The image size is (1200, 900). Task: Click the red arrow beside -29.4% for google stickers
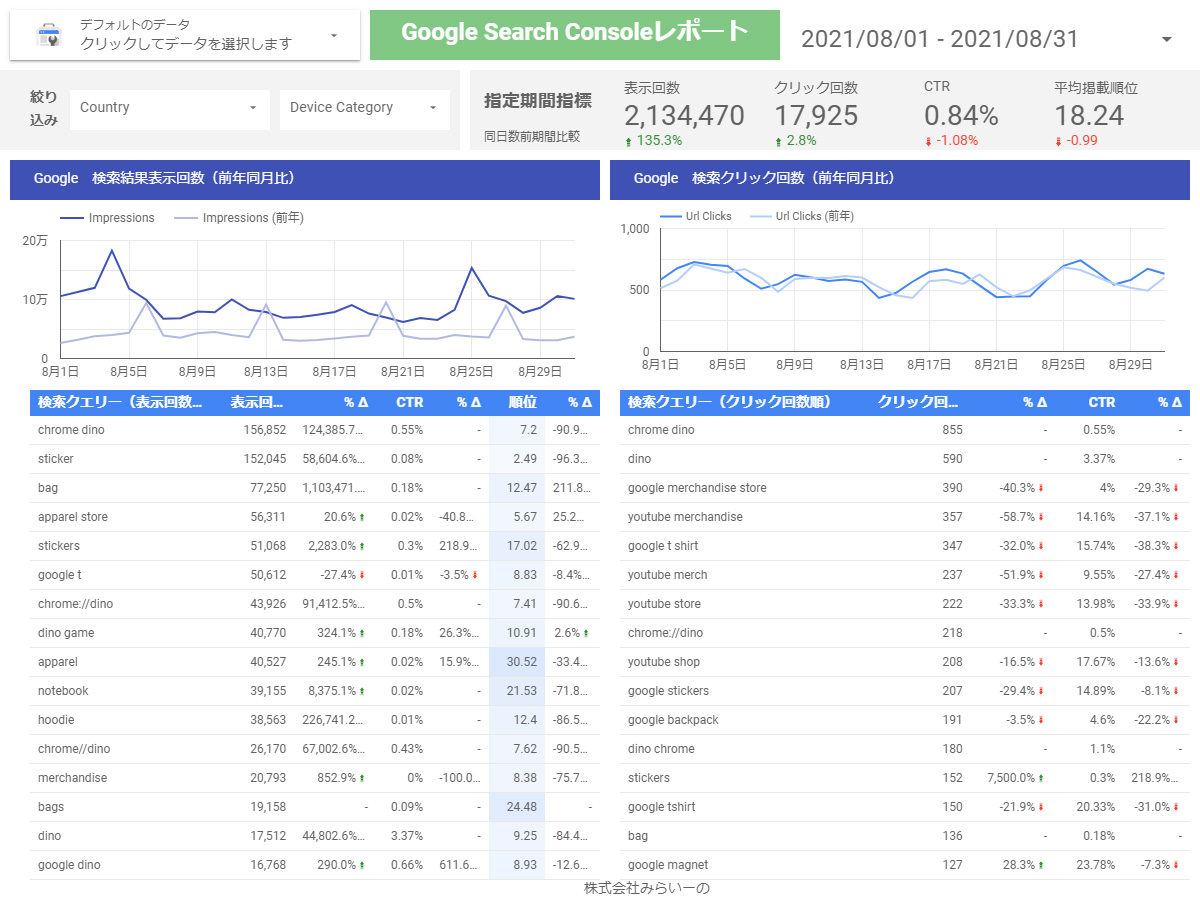pyautogui.click(x=1041, y=691)
